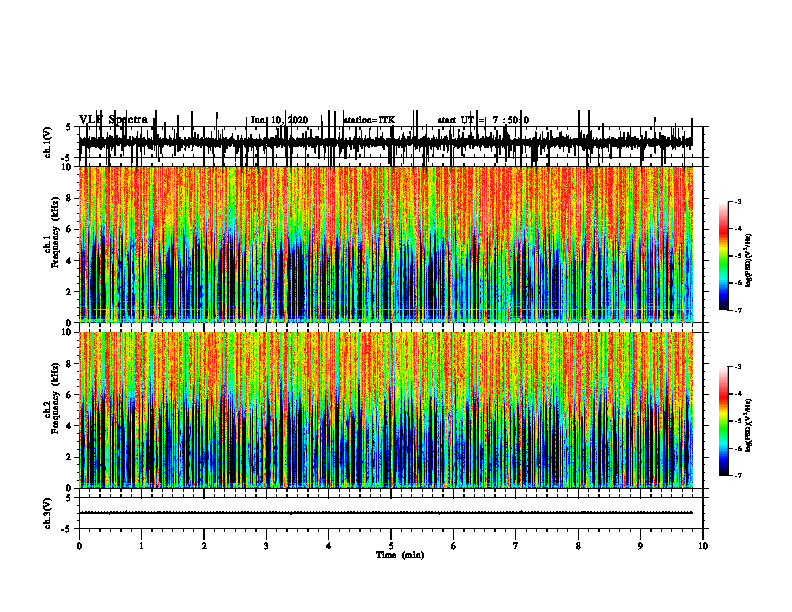
Task: Click the ch.1 spectrogram color scale bar
Action: pyautogui.click(x=724, y=256)
